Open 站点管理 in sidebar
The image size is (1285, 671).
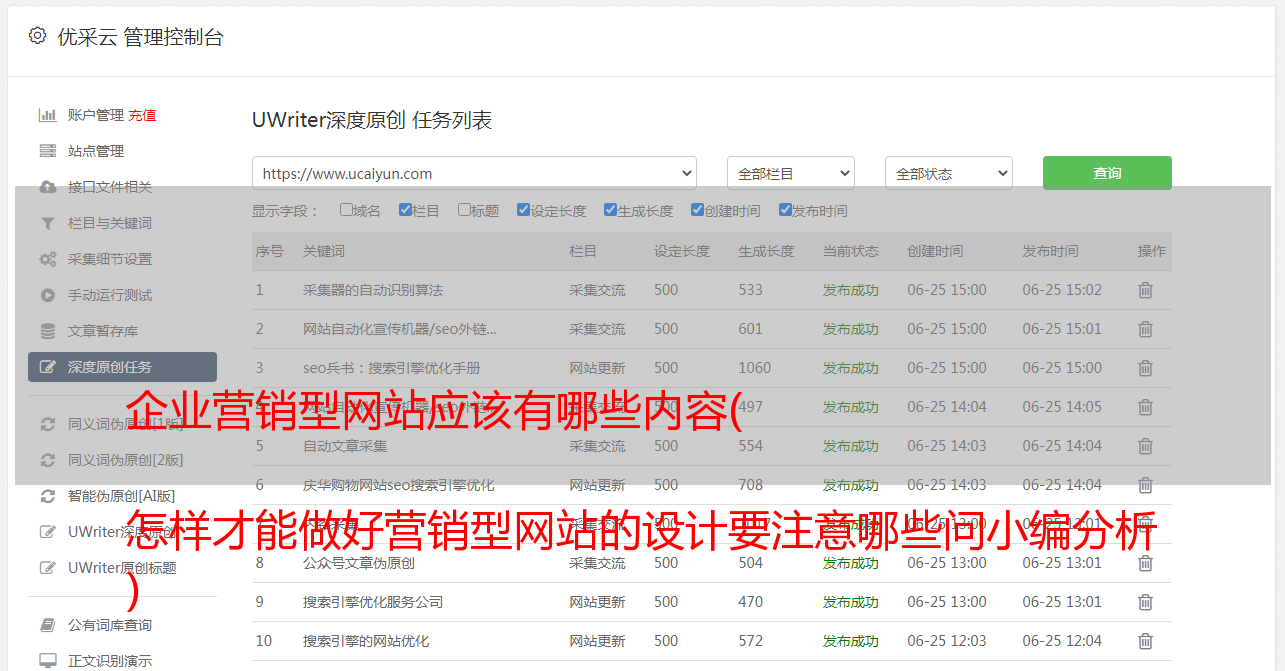coord(96,151)
